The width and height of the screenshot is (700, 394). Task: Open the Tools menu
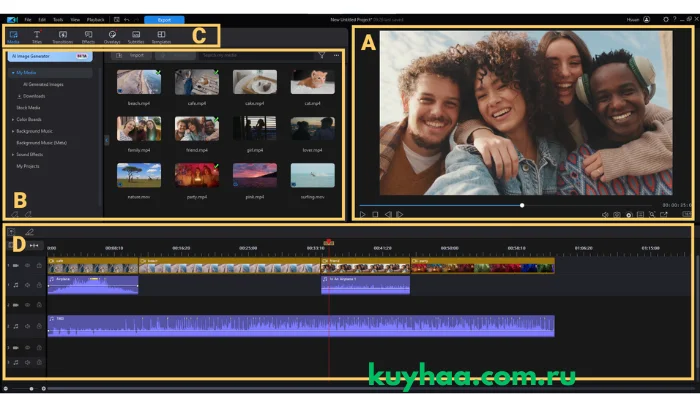click(x=58, y=20)
